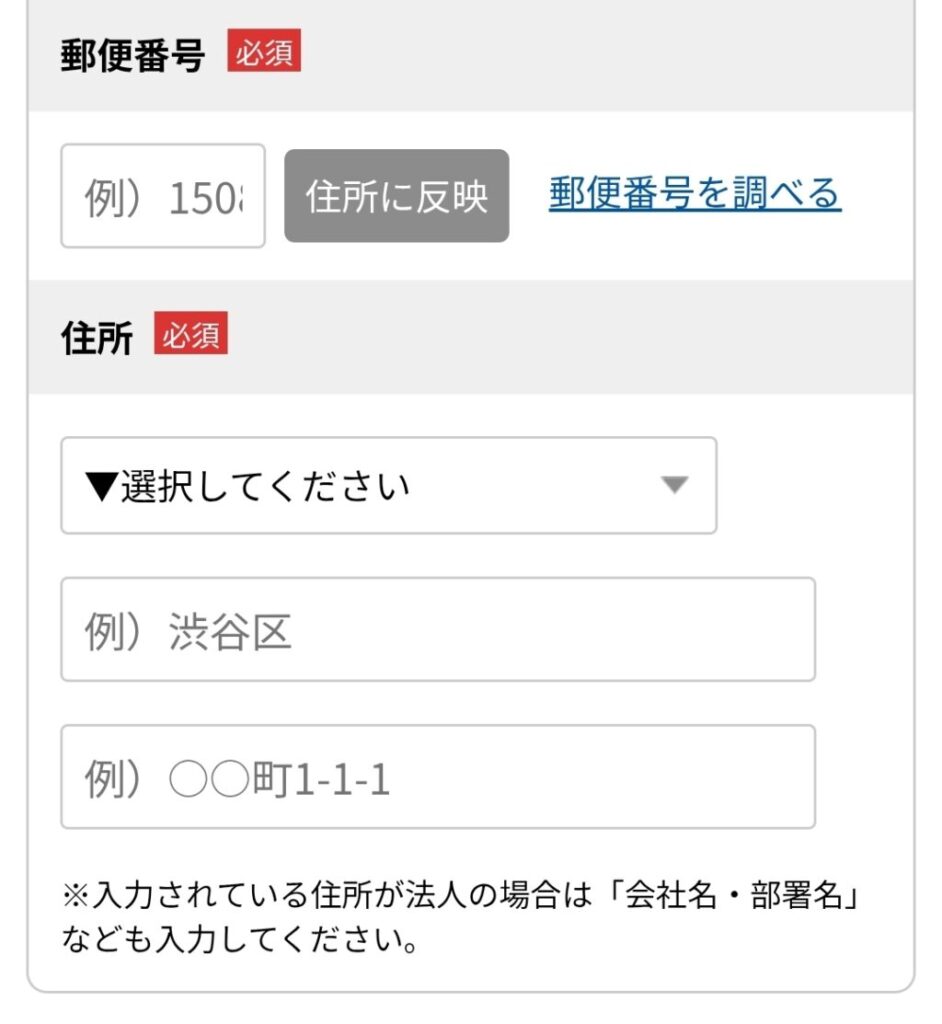Click the 郵便番号 gray section header bar
Screen dimensions: 942x1024
click(600, 56)
